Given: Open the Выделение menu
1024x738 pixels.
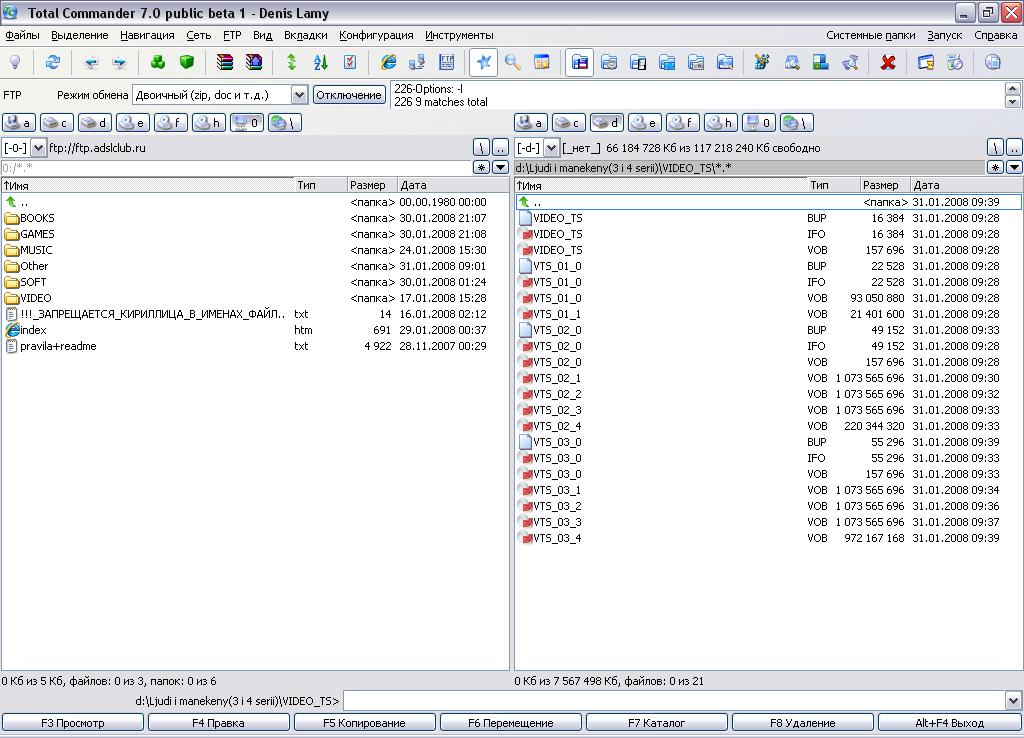Looking at the screenshot, I should click(80, 35).
